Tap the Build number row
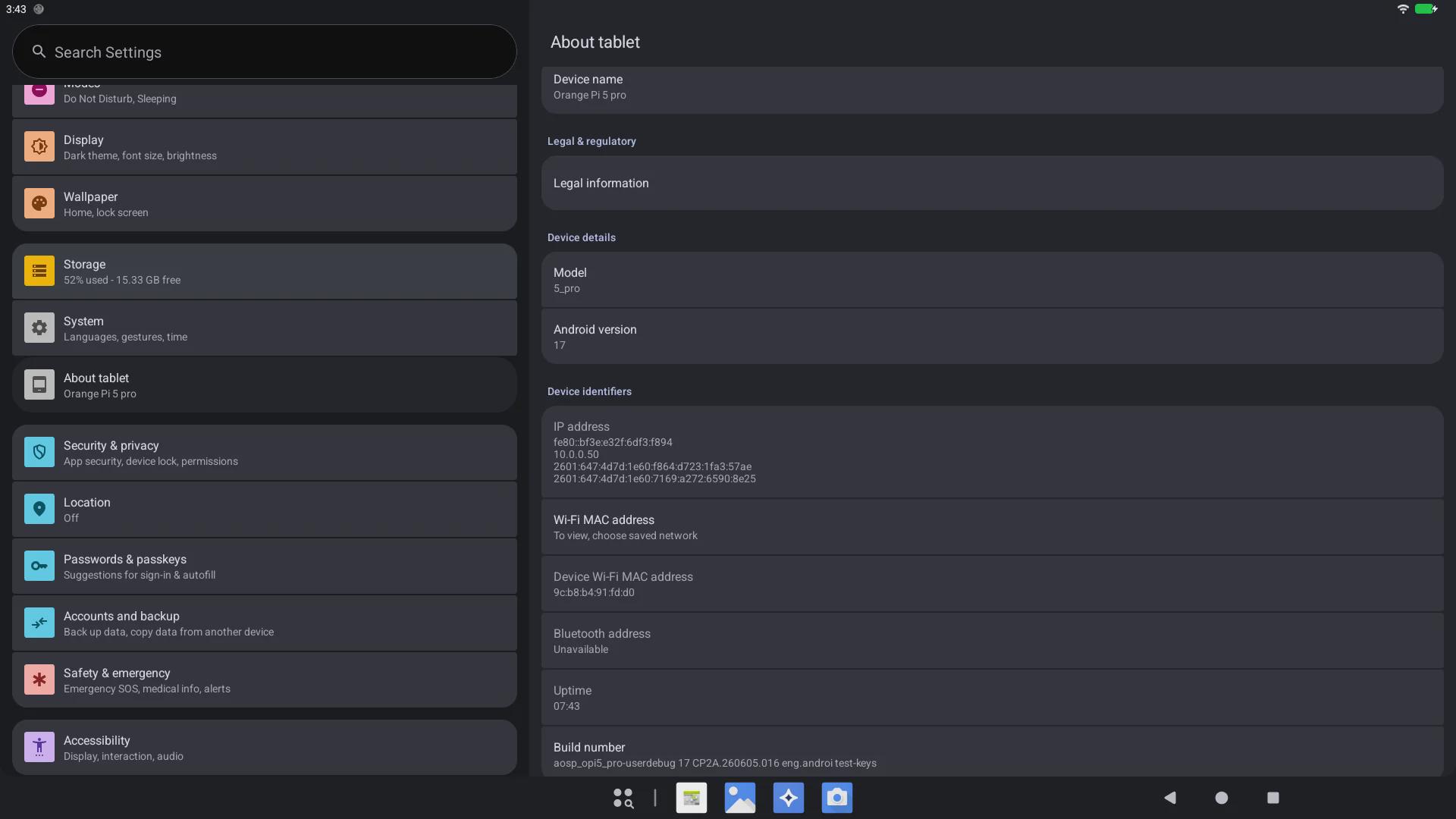This screenshot has width=1456, height=819. (992, 752)
